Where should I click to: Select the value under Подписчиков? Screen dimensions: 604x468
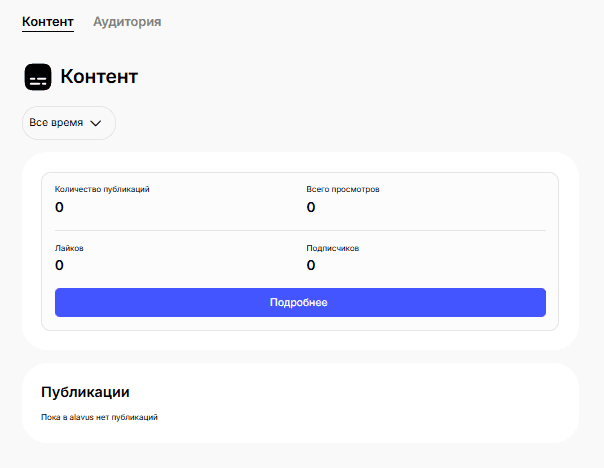pyautogui.click(x=311, y=265)
